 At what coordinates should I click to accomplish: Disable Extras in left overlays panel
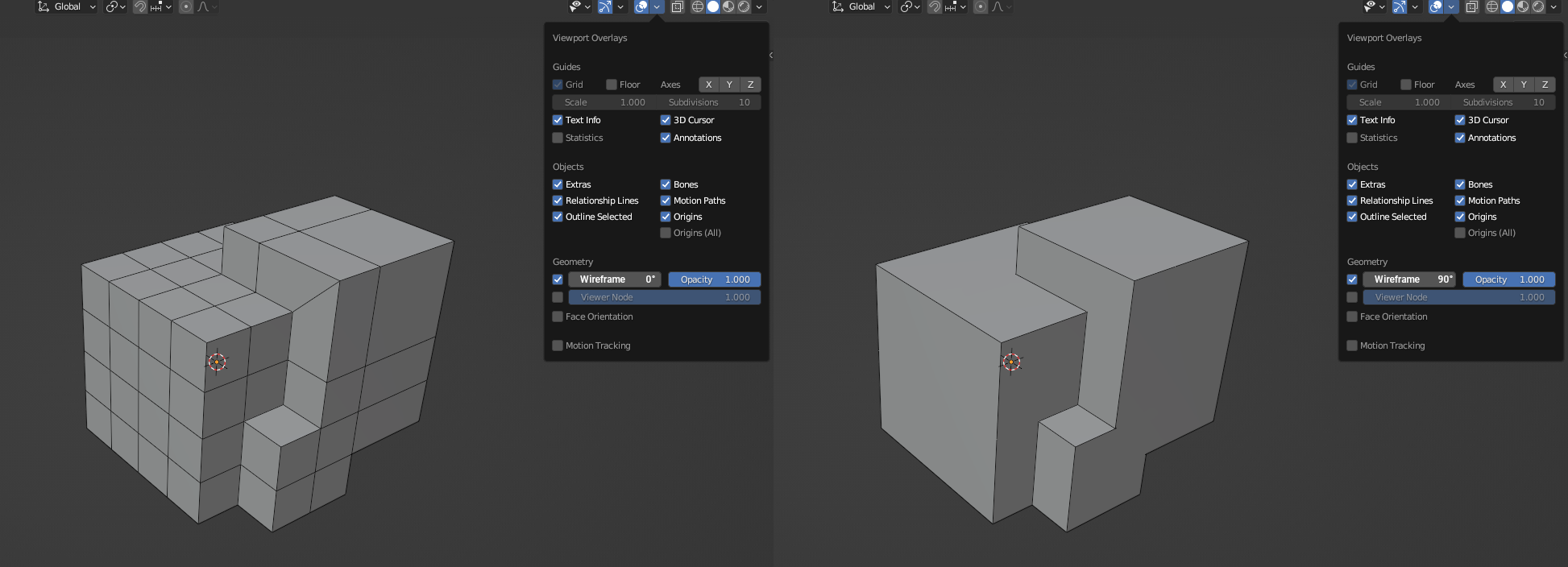[x=558, y=184]
